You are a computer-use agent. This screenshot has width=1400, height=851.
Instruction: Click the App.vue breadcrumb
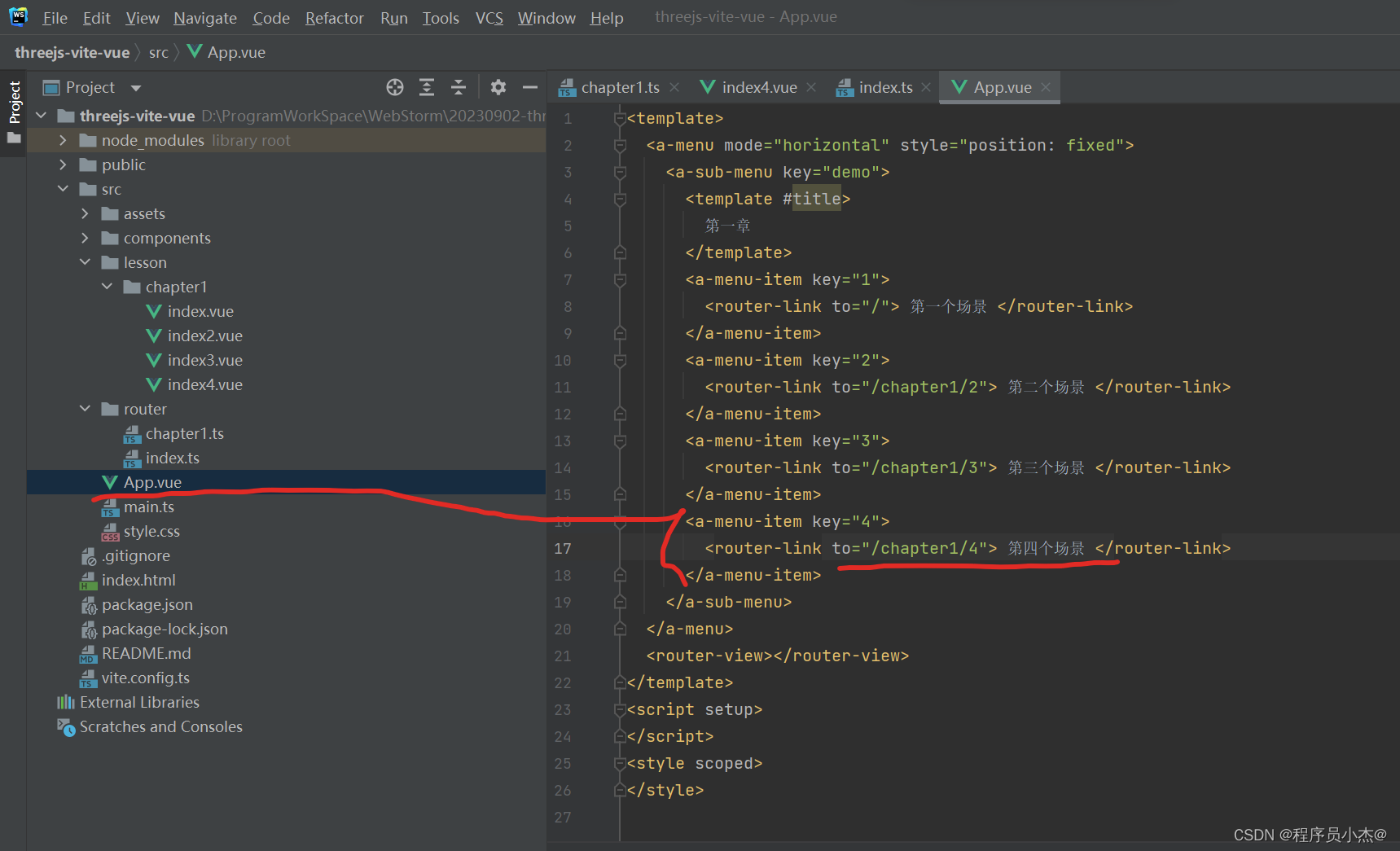pyautogui.click(x=226, y=53)
